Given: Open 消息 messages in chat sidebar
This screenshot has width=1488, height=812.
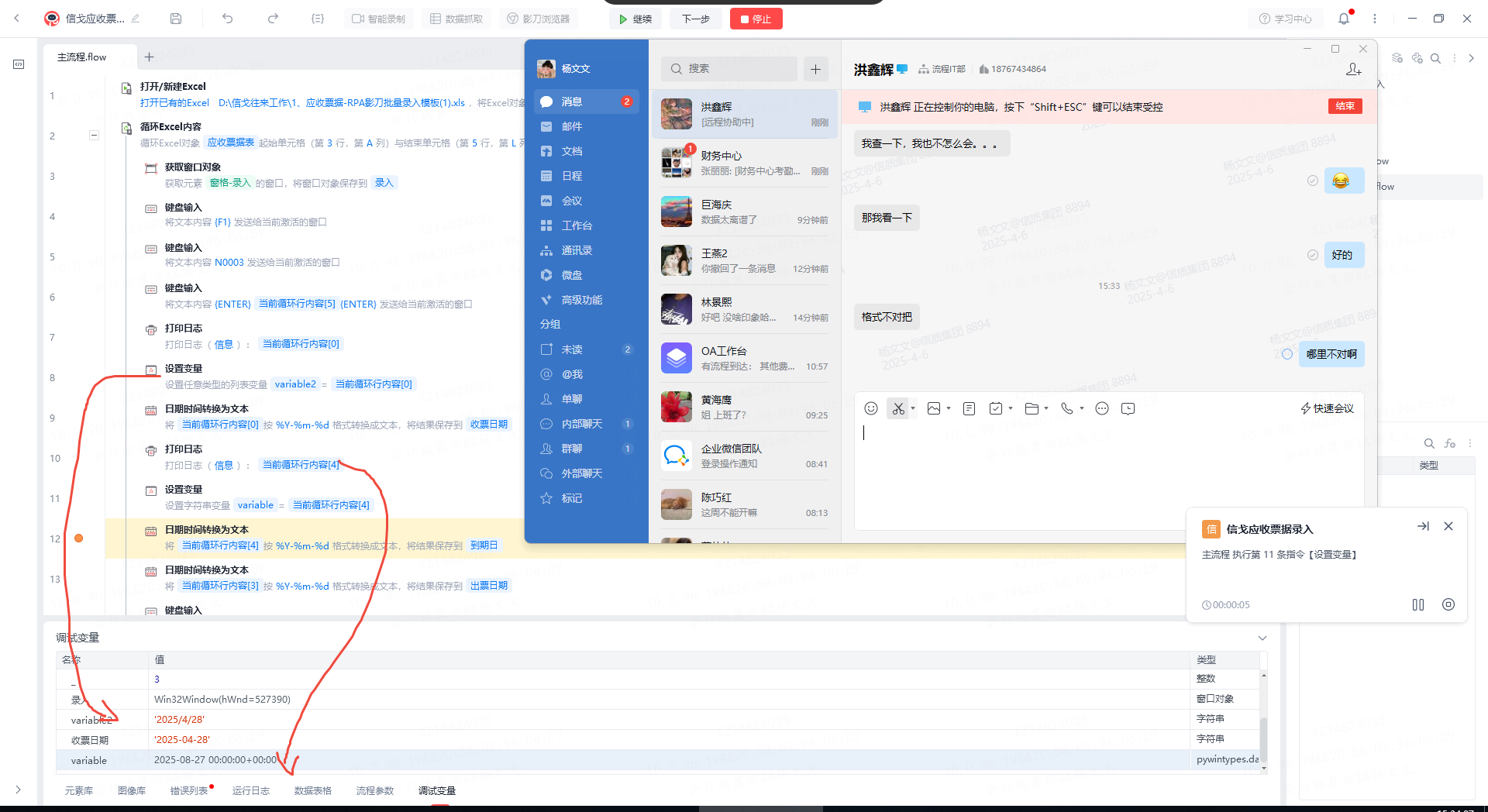Looking at the screenshot, I should coord(587,101).
